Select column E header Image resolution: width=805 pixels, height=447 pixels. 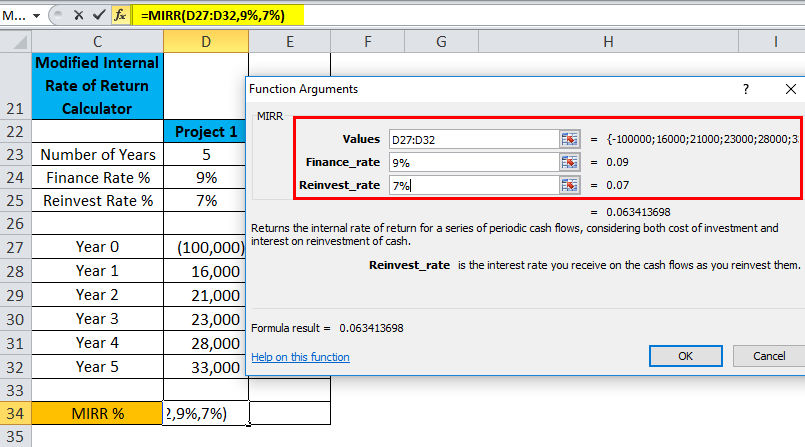click(x=290, y=42)
